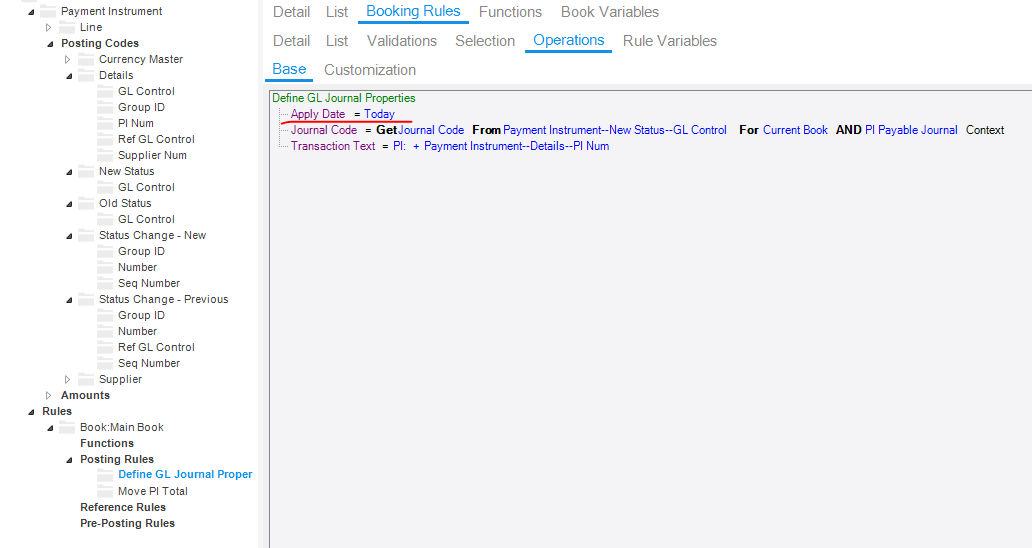Viewport: 1032px width, 548px height.
Task: Click the Details folder icon
Action: click(x=86, y=75)
